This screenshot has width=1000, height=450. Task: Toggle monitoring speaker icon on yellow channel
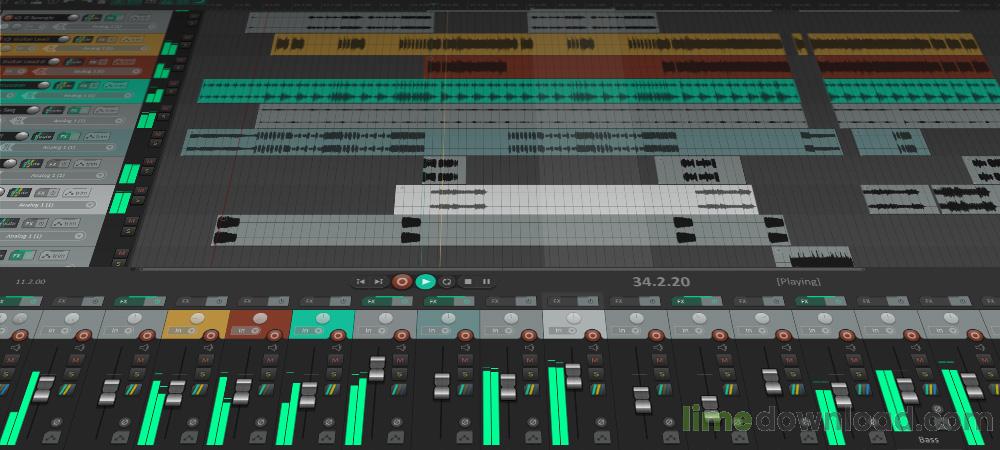point(208,349)
